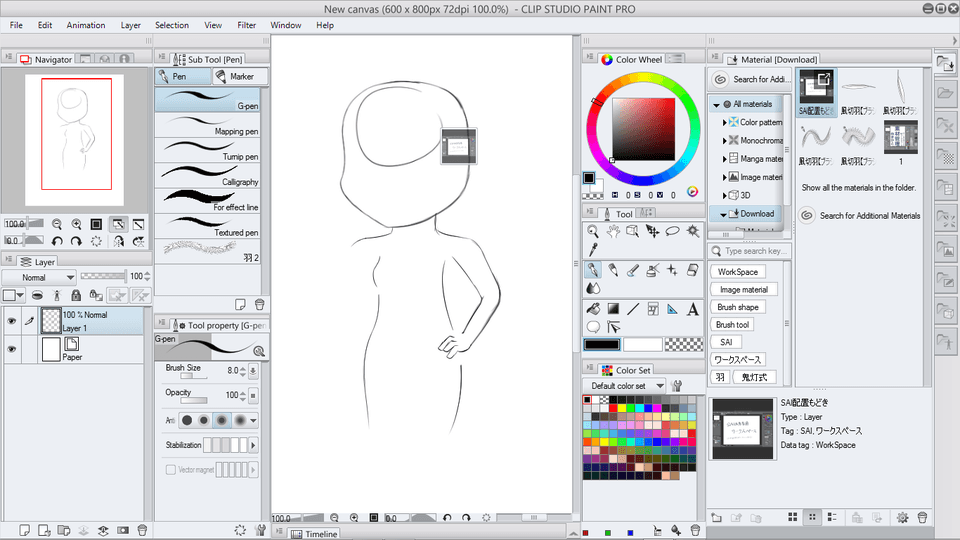This screenshot has width=960, height=540.
Task: Hide Layer 1 using its eye icon
Action: [12, 321]
